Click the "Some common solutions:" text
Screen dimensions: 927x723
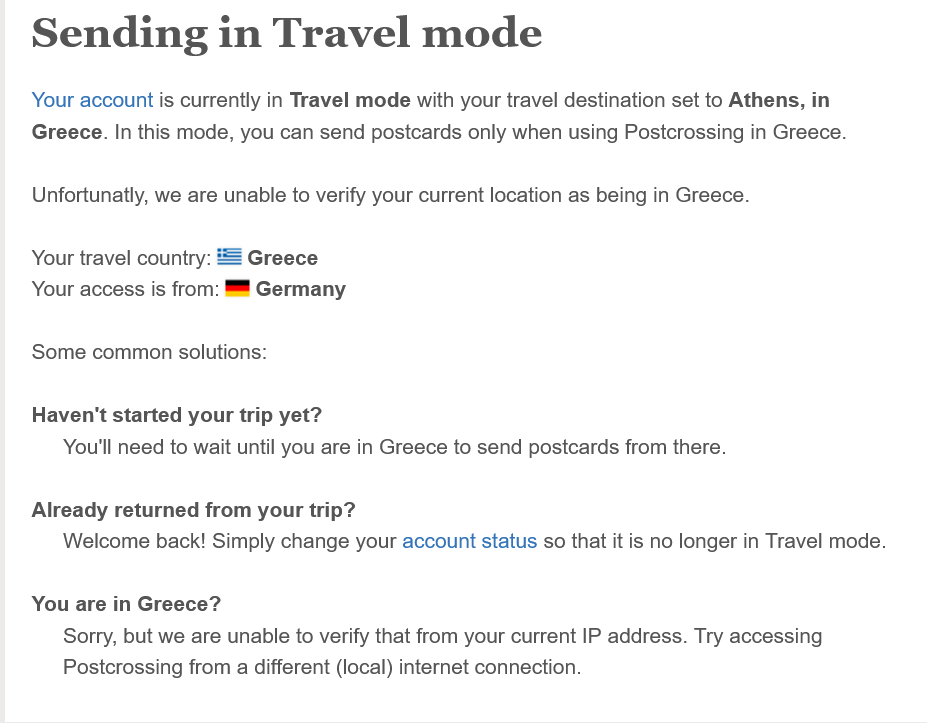(x=148, y=352)
